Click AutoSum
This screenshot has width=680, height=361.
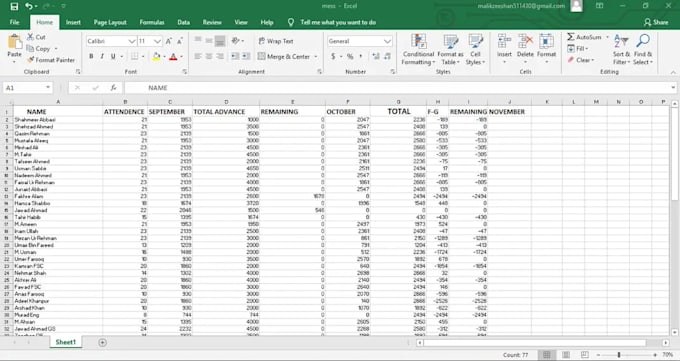(584, 37)
